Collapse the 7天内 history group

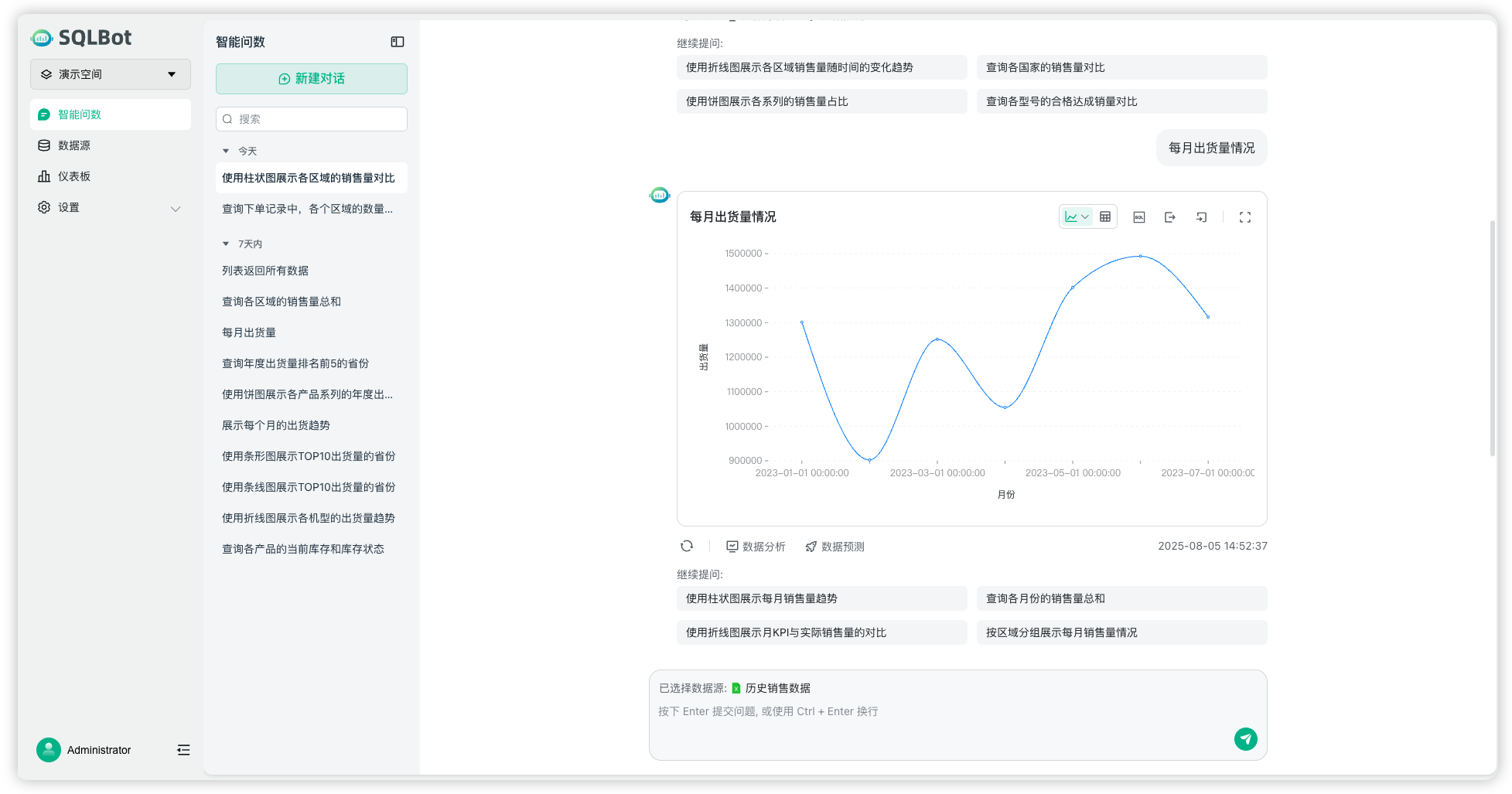(226, 243)
